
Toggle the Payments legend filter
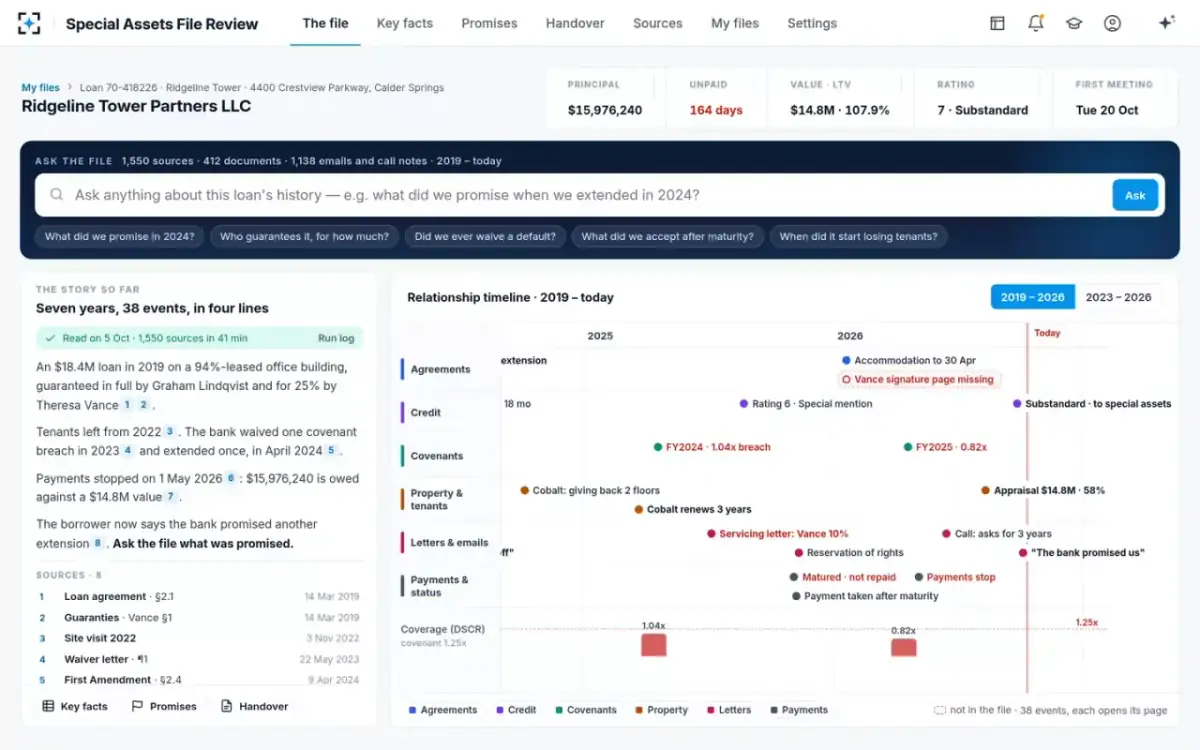[x=799, y=710]
